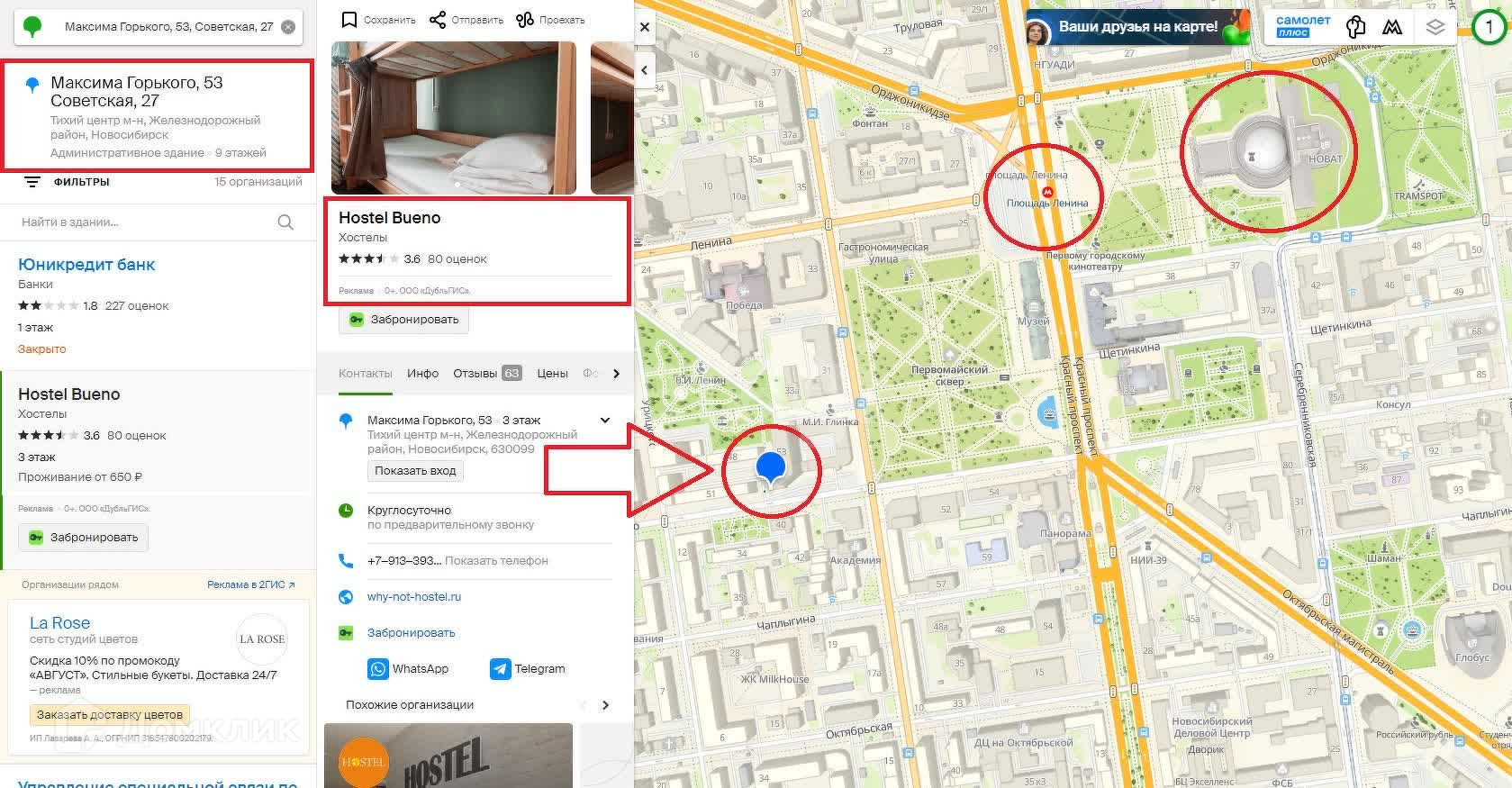Toggle the metro scheme M icon
Screen dimensions: 1512x788
pos(1392,27)
